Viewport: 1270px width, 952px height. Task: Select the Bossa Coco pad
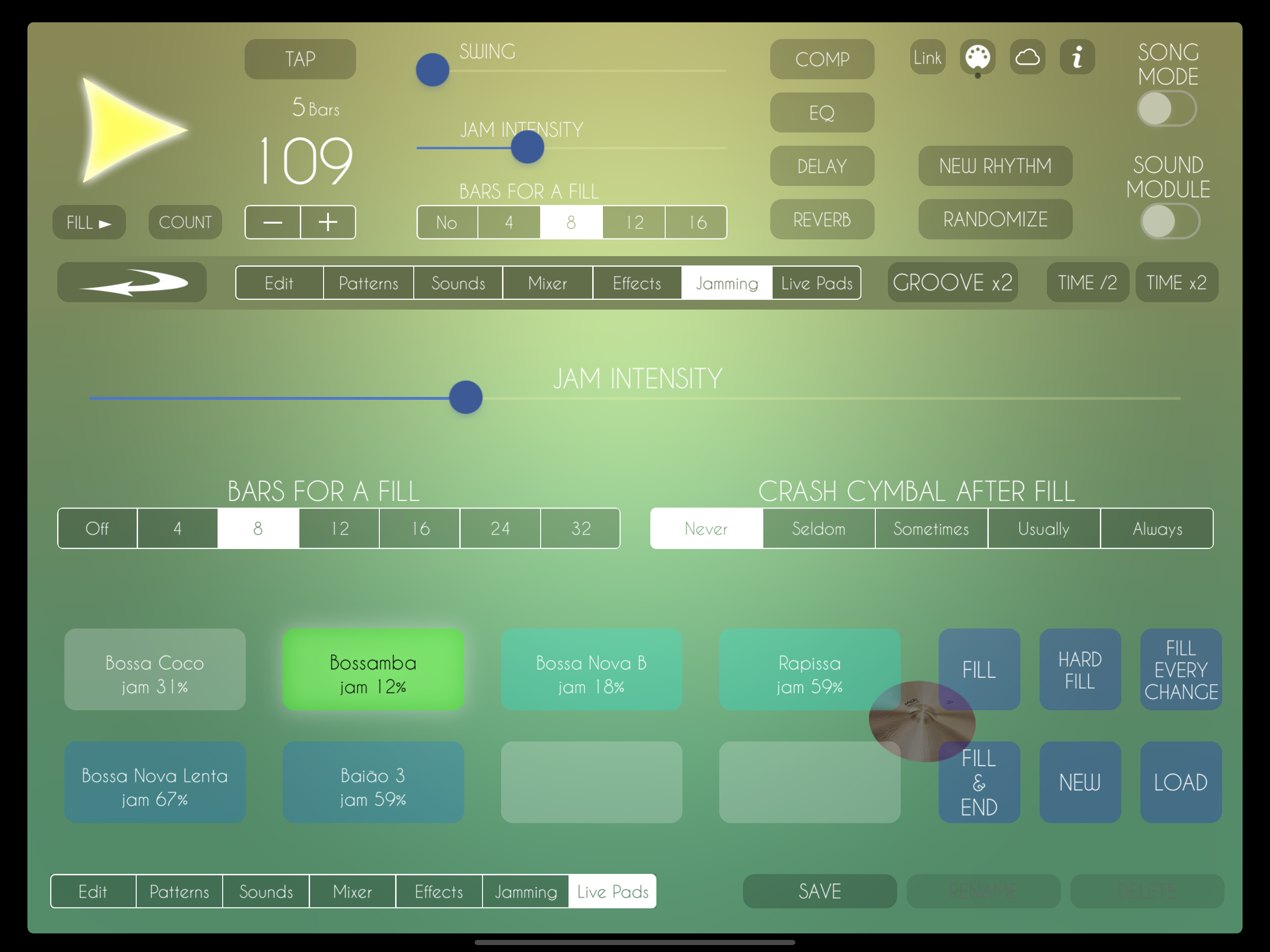coord(155,669)
